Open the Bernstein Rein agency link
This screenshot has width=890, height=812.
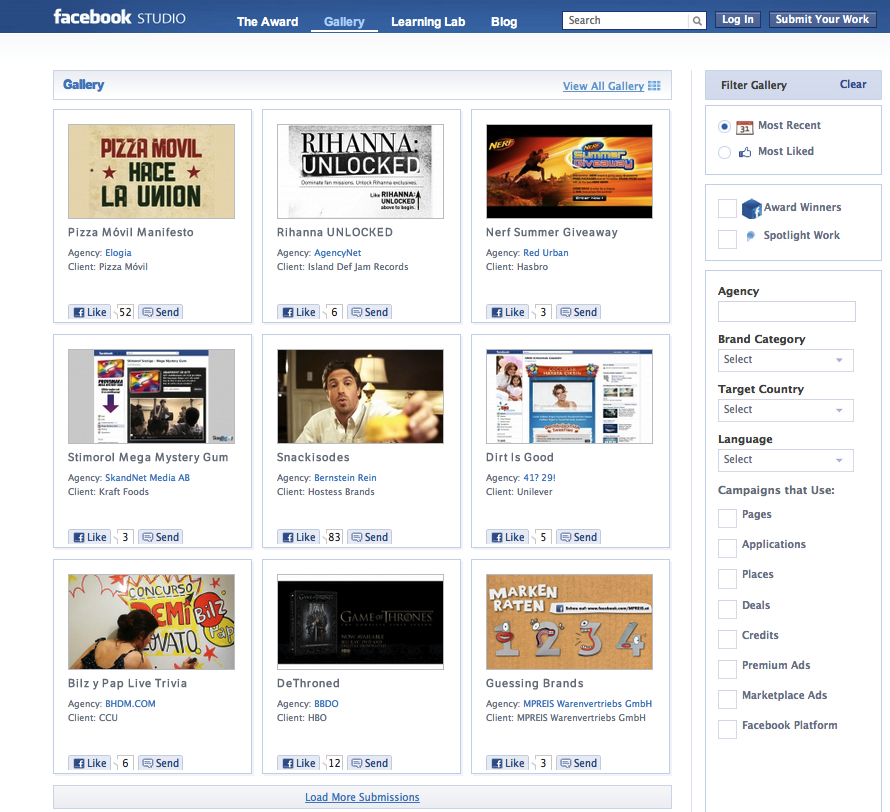[345, 478]
